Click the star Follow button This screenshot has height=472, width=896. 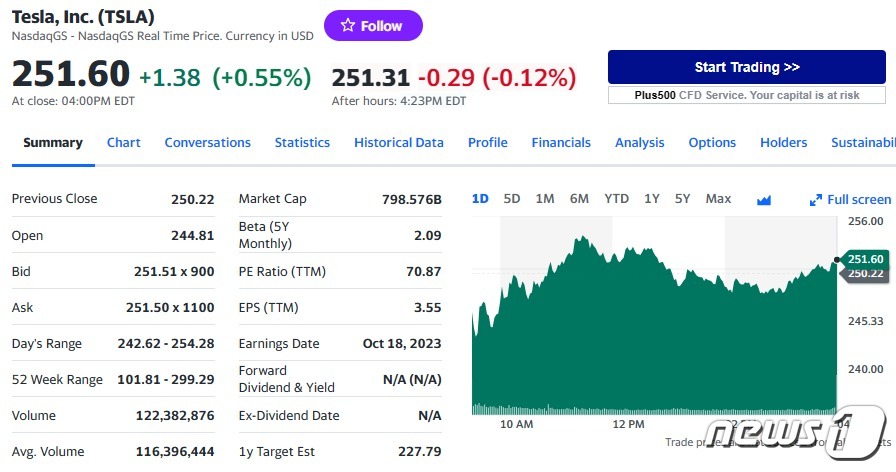coord(373,26)
